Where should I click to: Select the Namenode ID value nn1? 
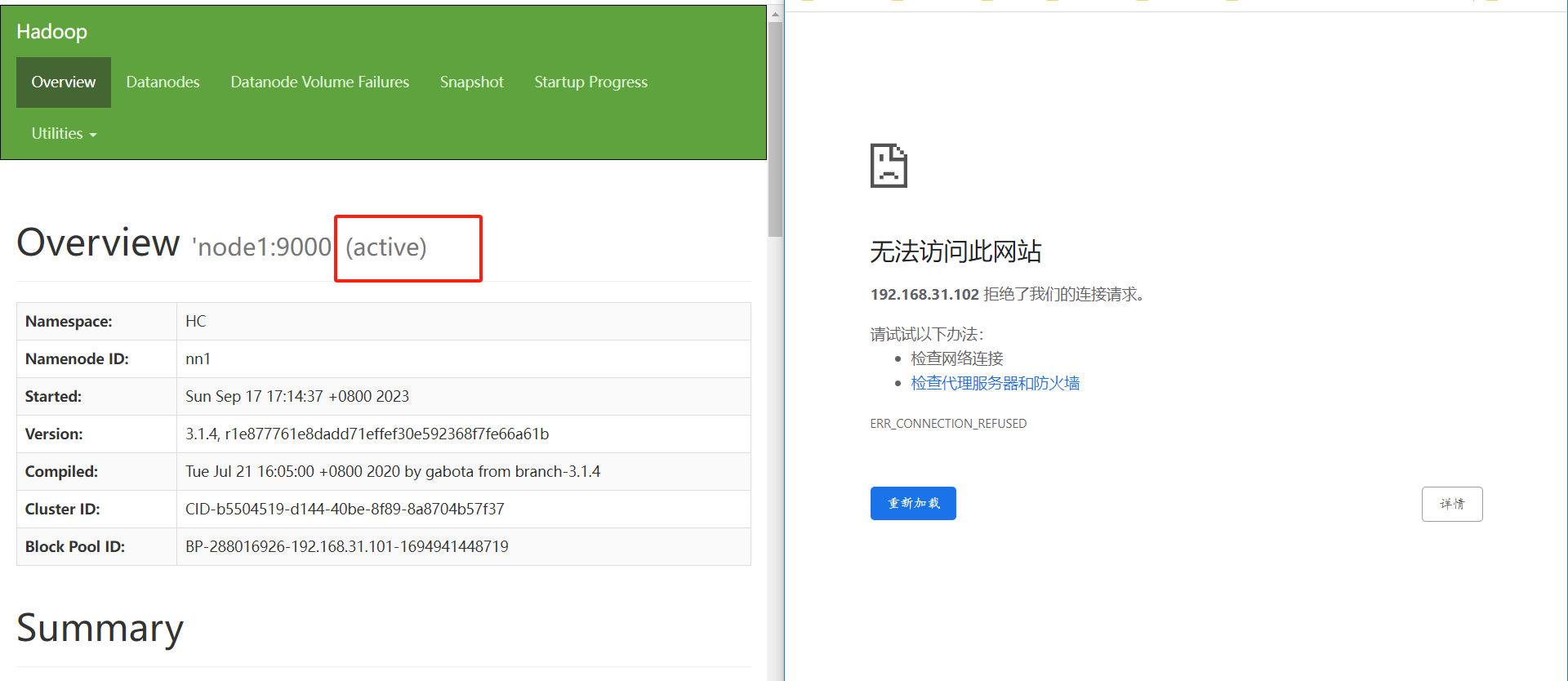(x=198, y=358)
